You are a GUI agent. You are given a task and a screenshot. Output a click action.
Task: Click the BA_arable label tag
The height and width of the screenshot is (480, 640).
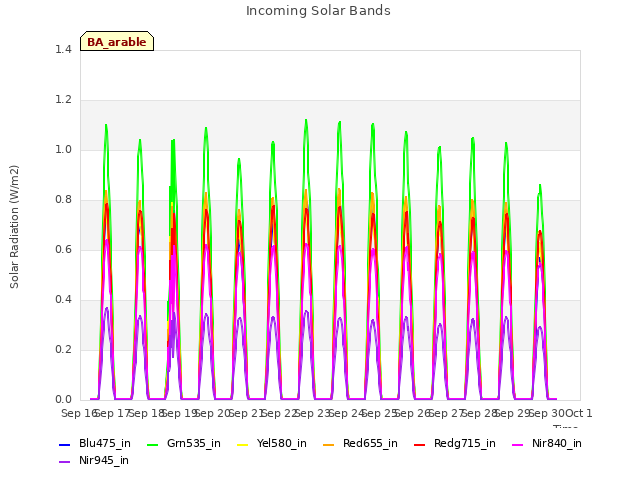pyautogui.click(x=117, y=41)
